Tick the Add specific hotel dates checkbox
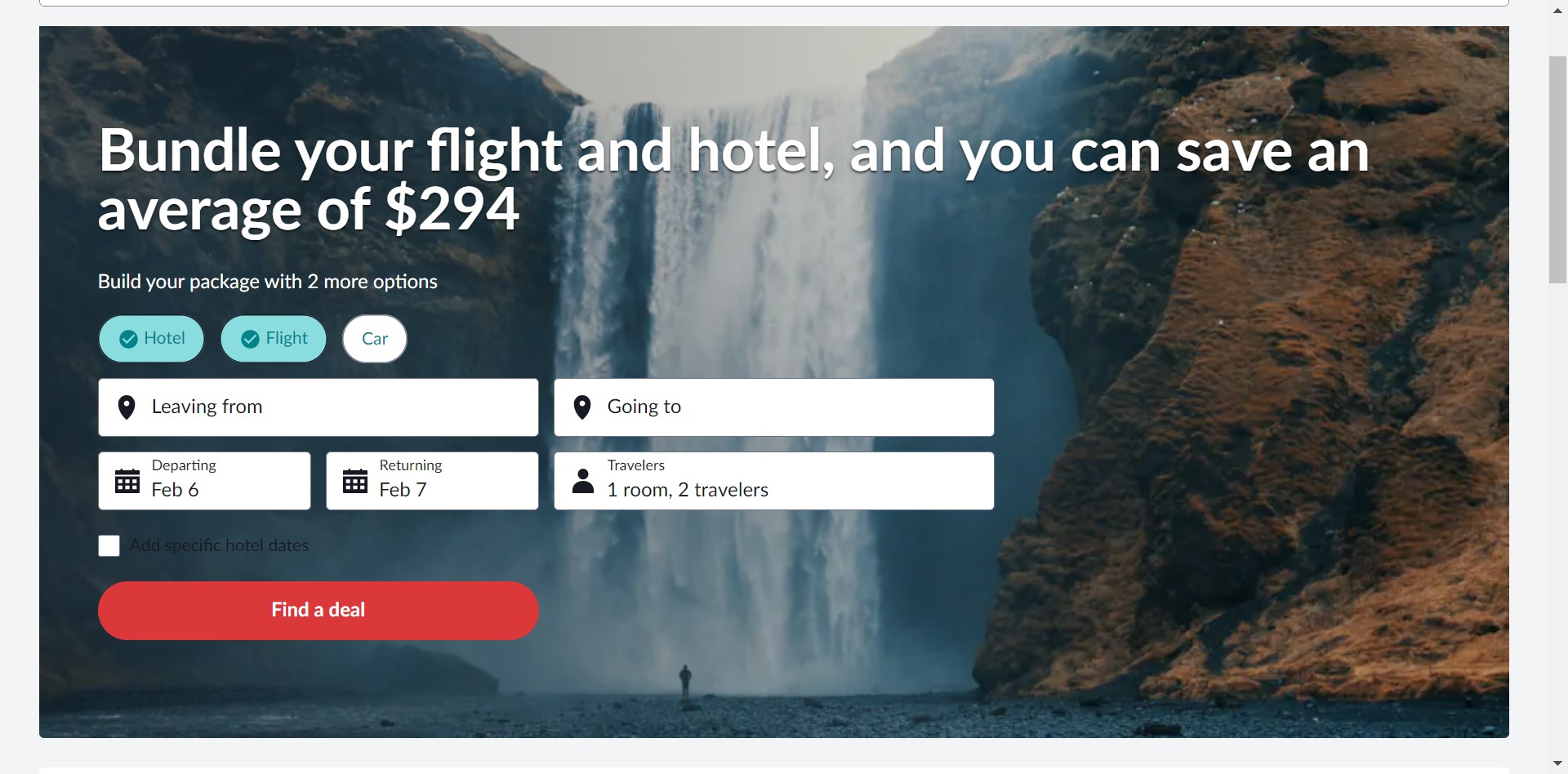The image size is (1568, 774). pyautogui.click(x=109, y=546)
